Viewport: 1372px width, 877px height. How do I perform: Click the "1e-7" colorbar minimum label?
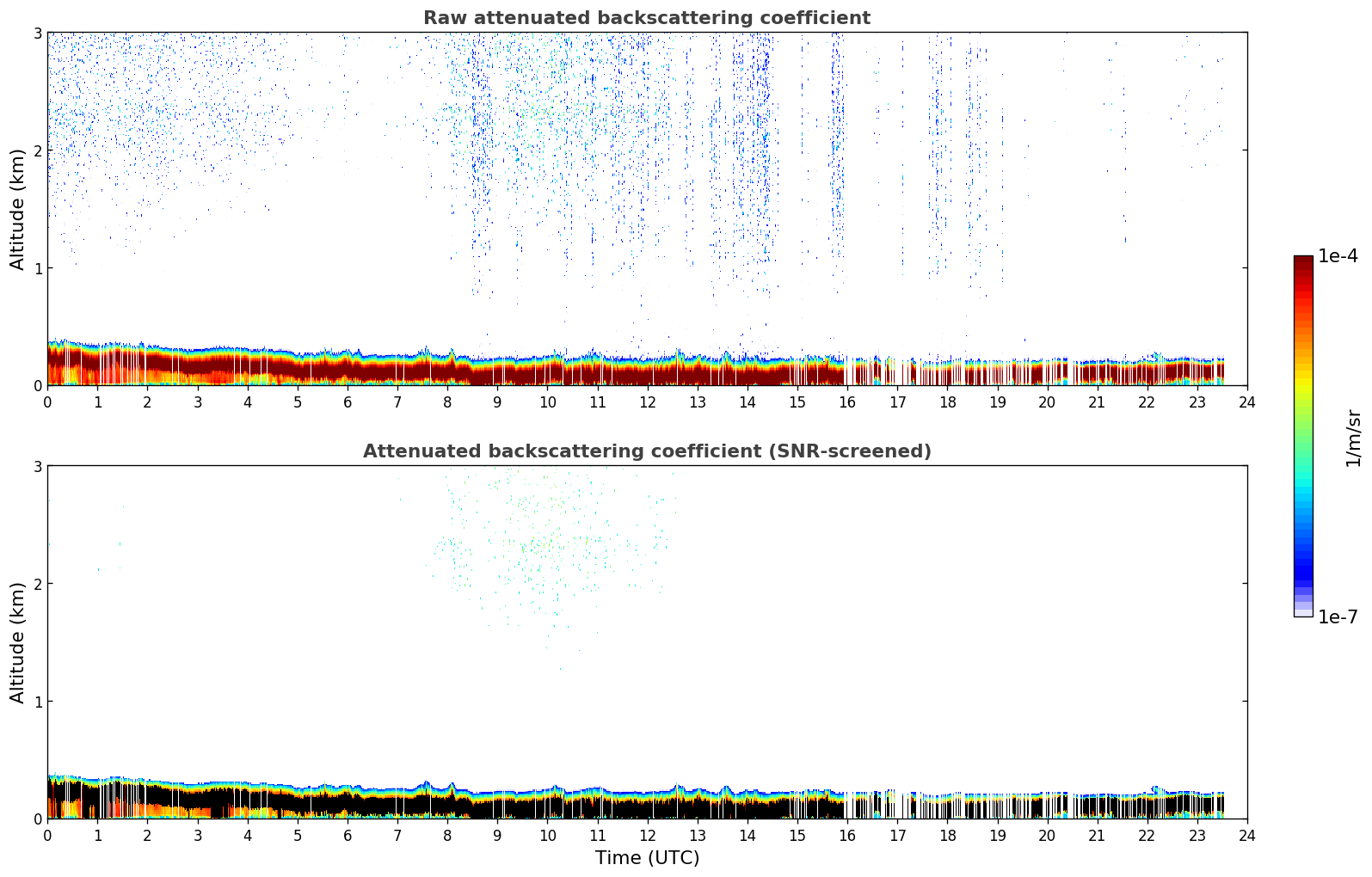coord(1338,617)
